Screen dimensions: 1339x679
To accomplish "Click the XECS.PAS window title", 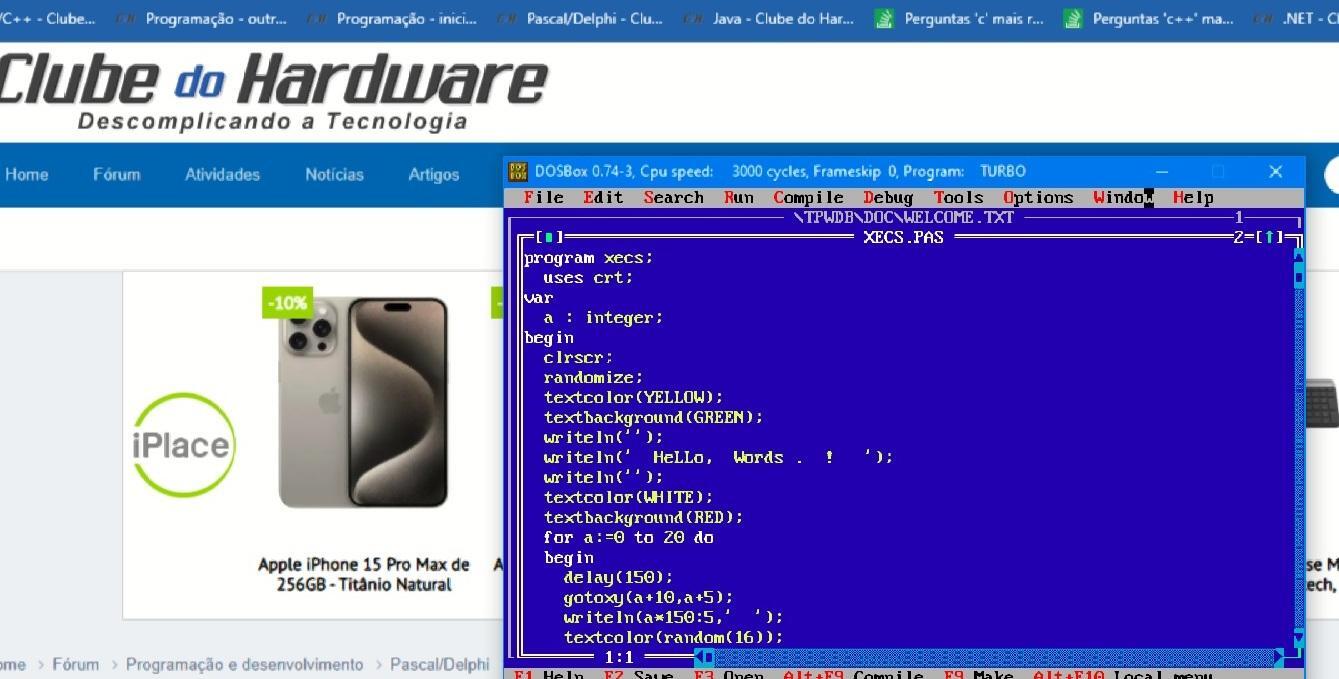I will pos(903,237).
